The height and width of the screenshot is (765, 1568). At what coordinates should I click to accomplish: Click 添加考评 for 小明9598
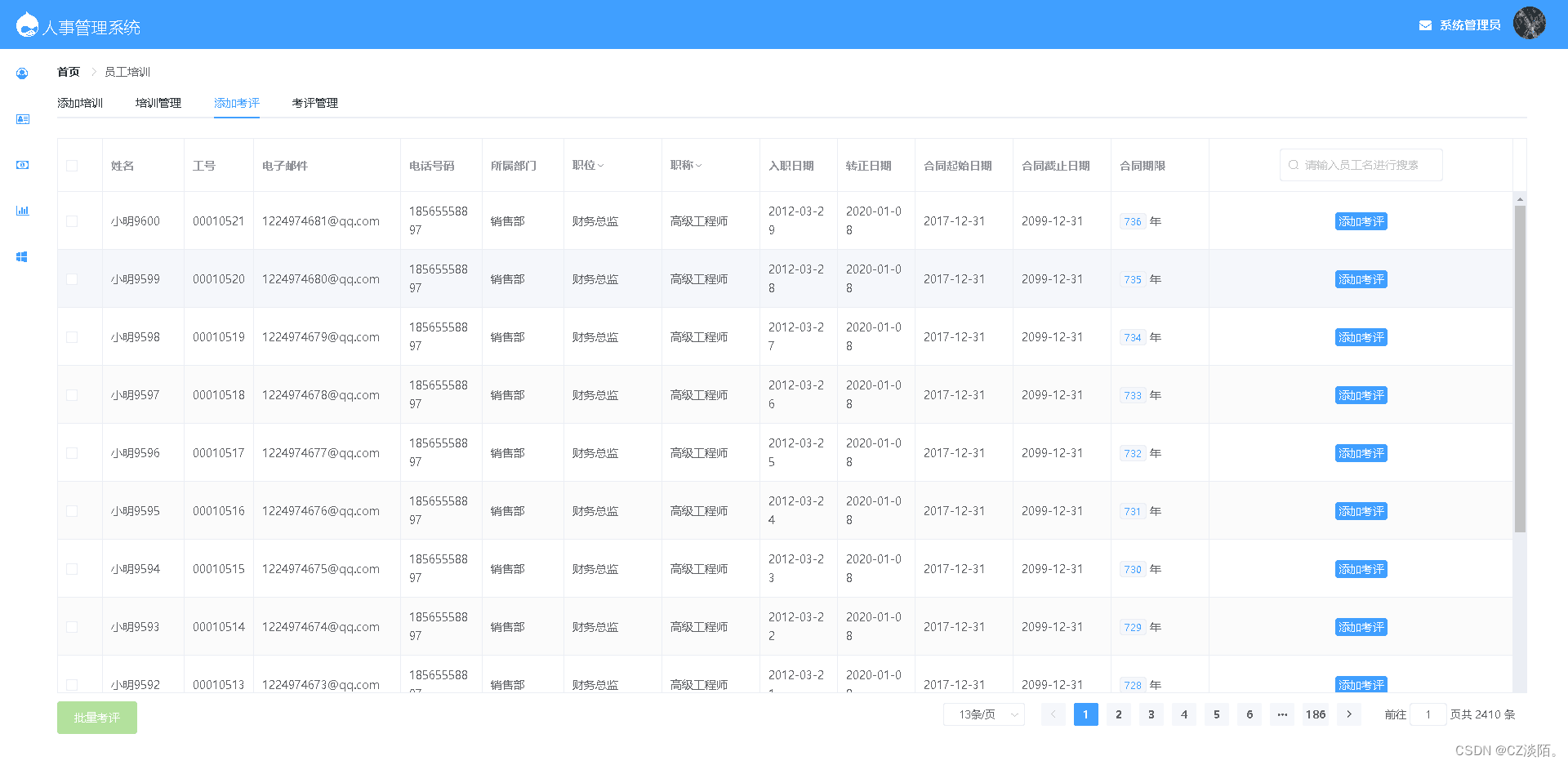pyautogui.click(x=1361, y=337)
